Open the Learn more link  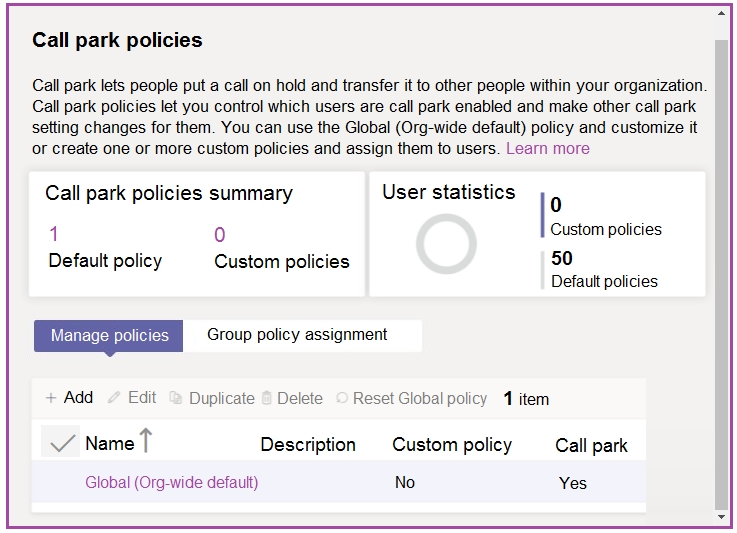547,148
